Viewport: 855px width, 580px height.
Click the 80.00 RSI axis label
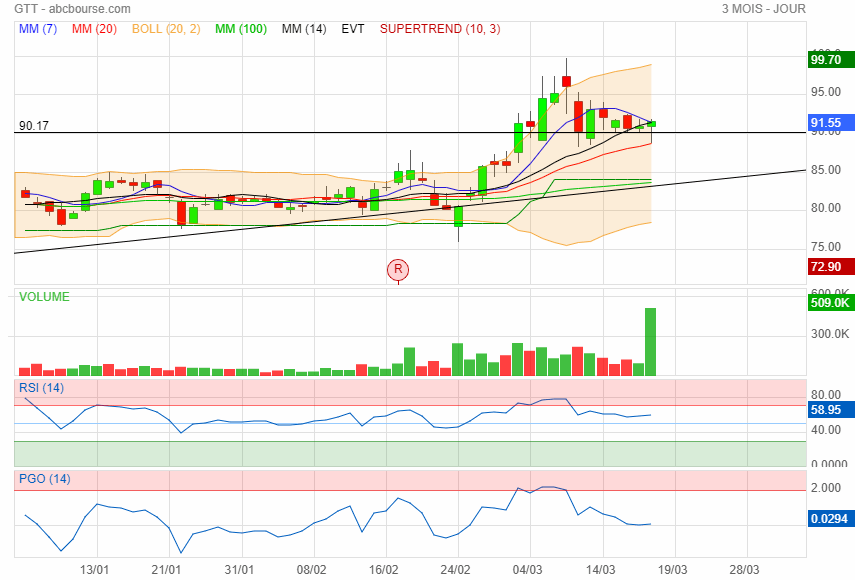point(826,395)
